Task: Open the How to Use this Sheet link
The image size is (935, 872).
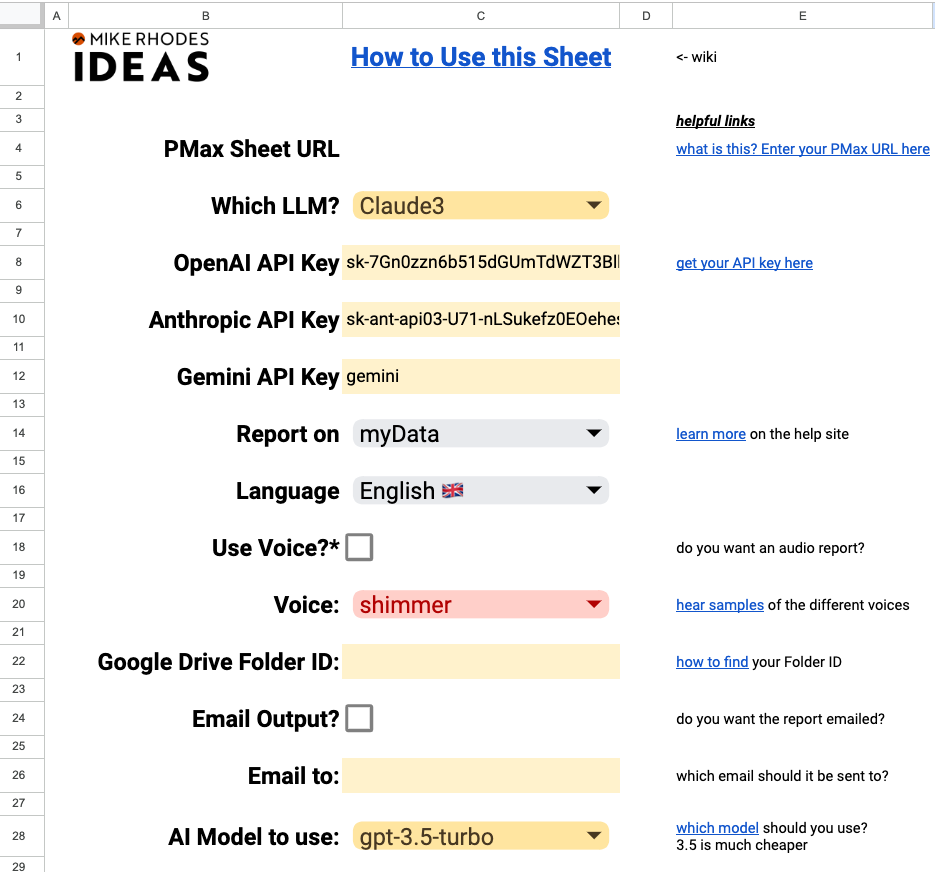Action: [480, 57]
